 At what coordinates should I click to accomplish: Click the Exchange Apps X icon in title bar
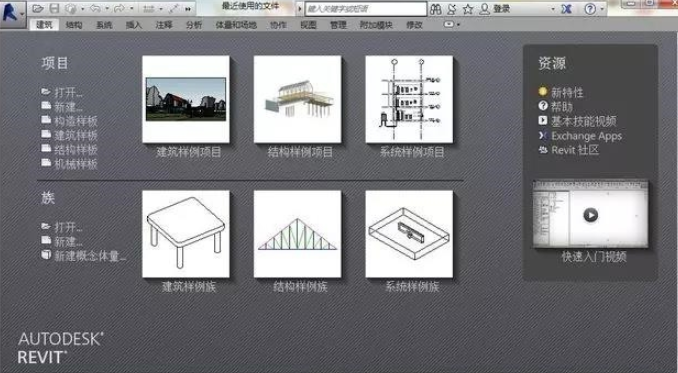point(566,9)
